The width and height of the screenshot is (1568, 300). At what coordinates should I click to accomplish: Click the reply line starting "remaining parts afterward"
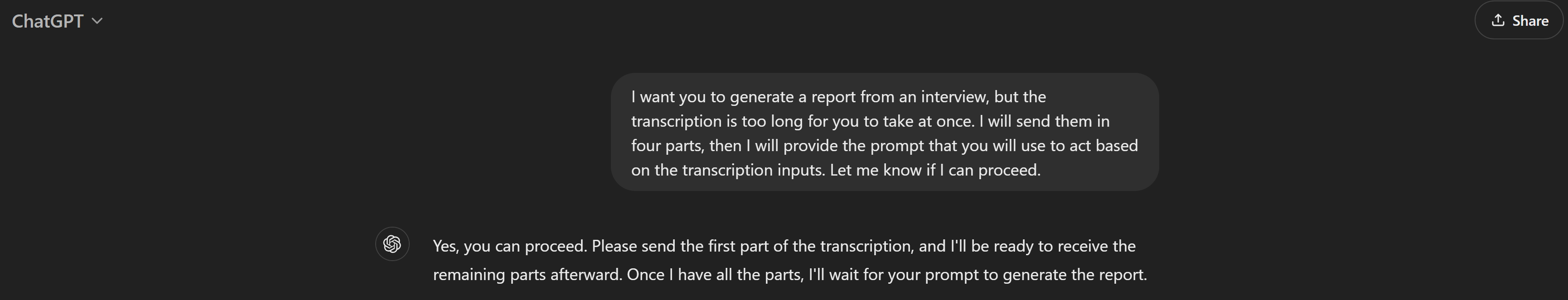click(789, 275)
